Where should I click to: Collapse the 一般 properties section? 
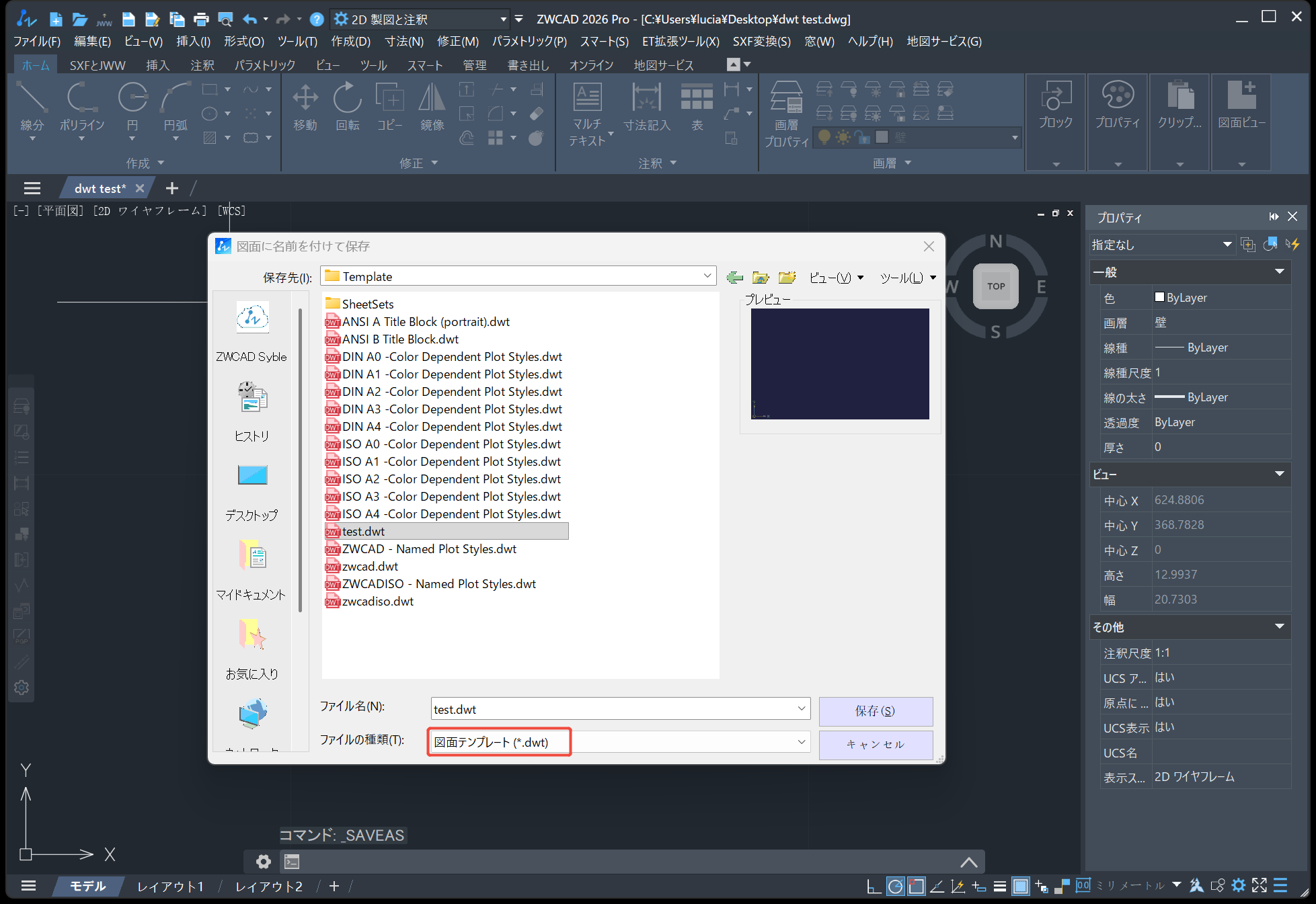(1279, 272)
